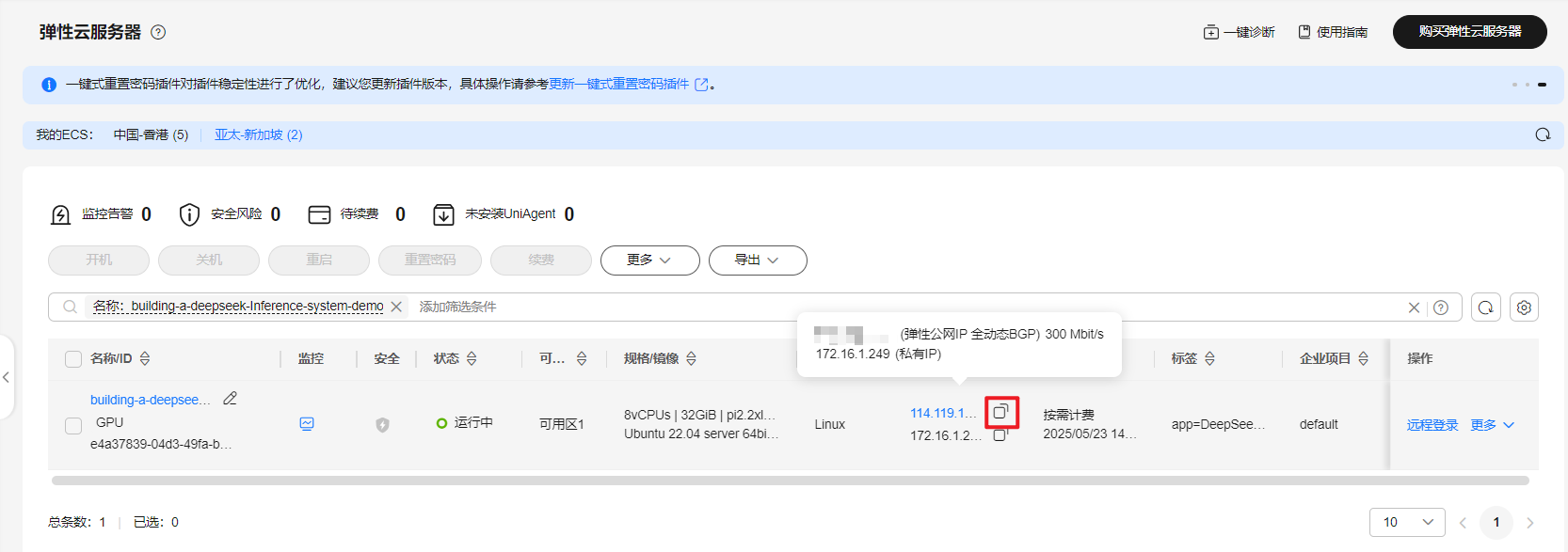
Task: Collapse the notice banner with the dash button
Action: [x=1542, y=85]
